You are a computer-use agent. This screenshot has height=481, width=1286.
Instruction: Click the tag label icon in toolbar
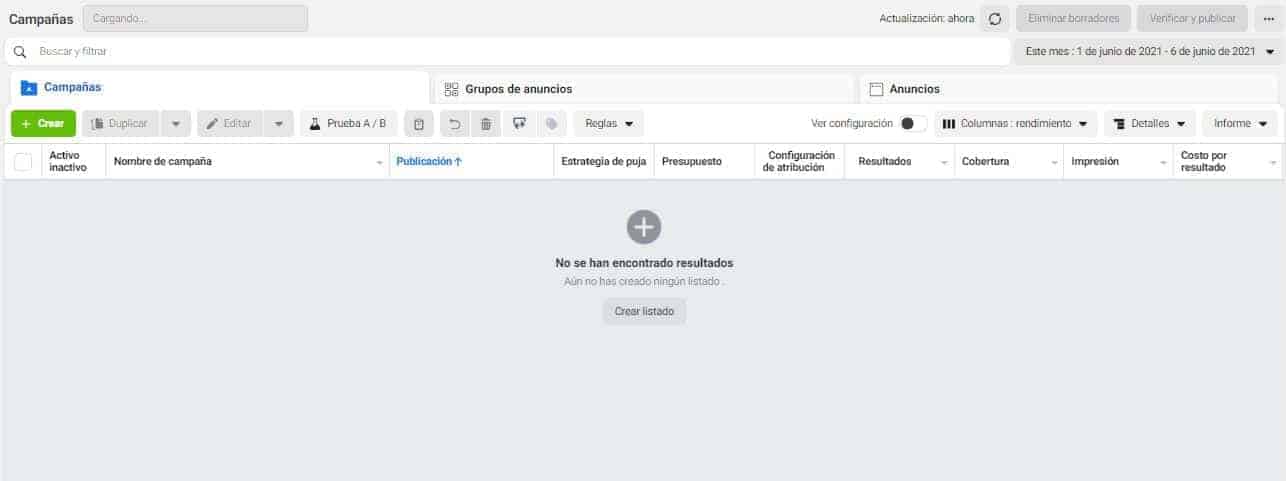pyautogui.click(x=551, y=124)
